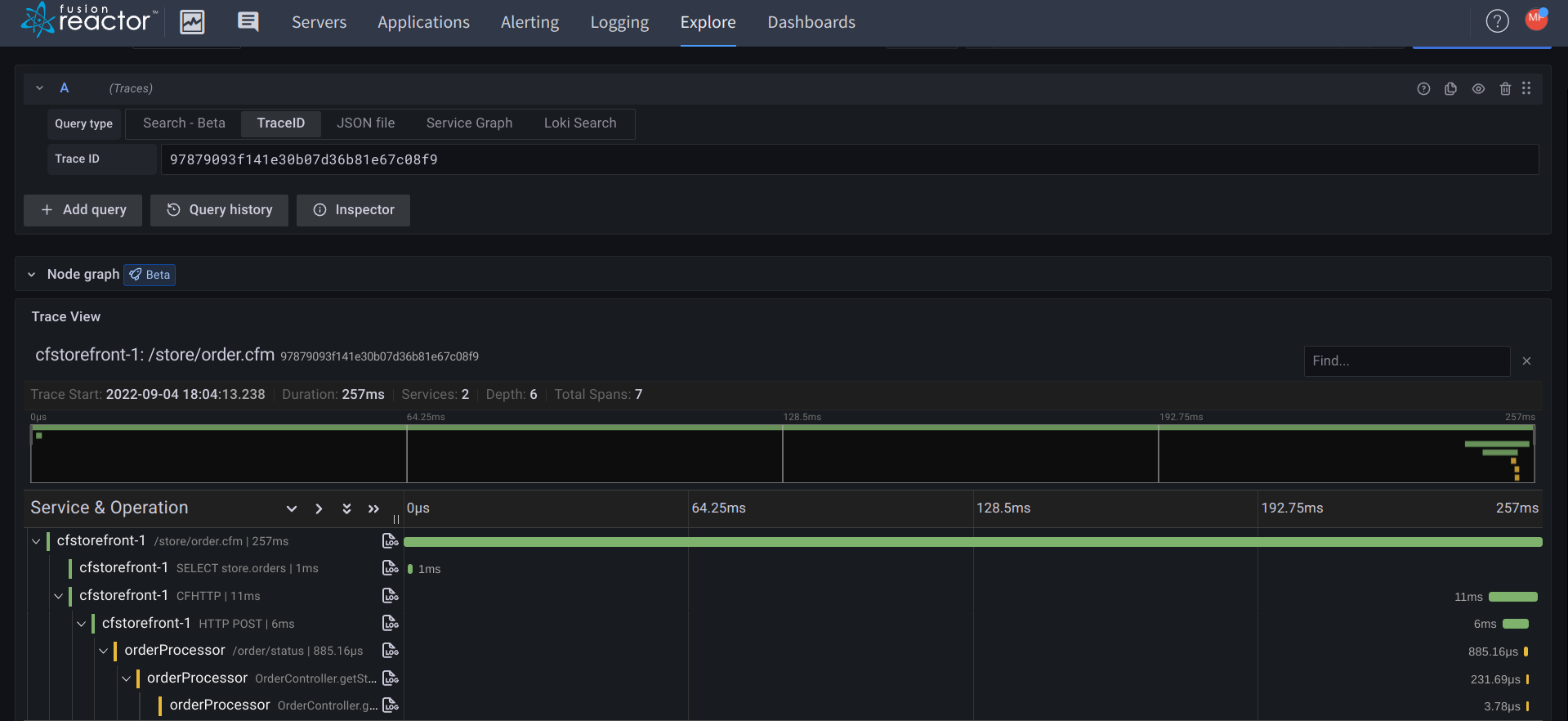Open the Dashboards menu
This screenshot has width=1568, height=721.
pyautogui.click(x=811, y=22)
